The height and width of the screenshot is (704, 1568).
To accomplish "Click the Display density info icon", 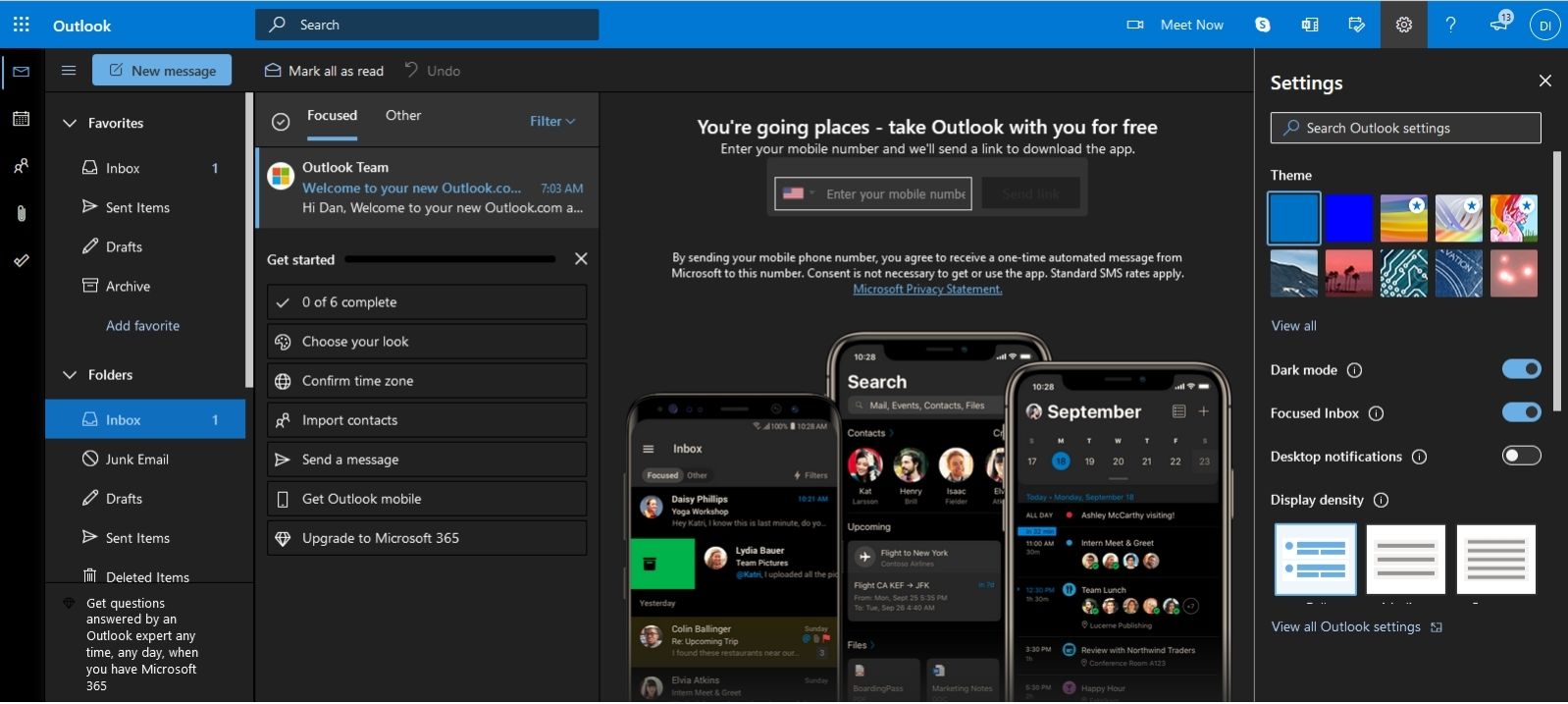I will pos(1381,500).
